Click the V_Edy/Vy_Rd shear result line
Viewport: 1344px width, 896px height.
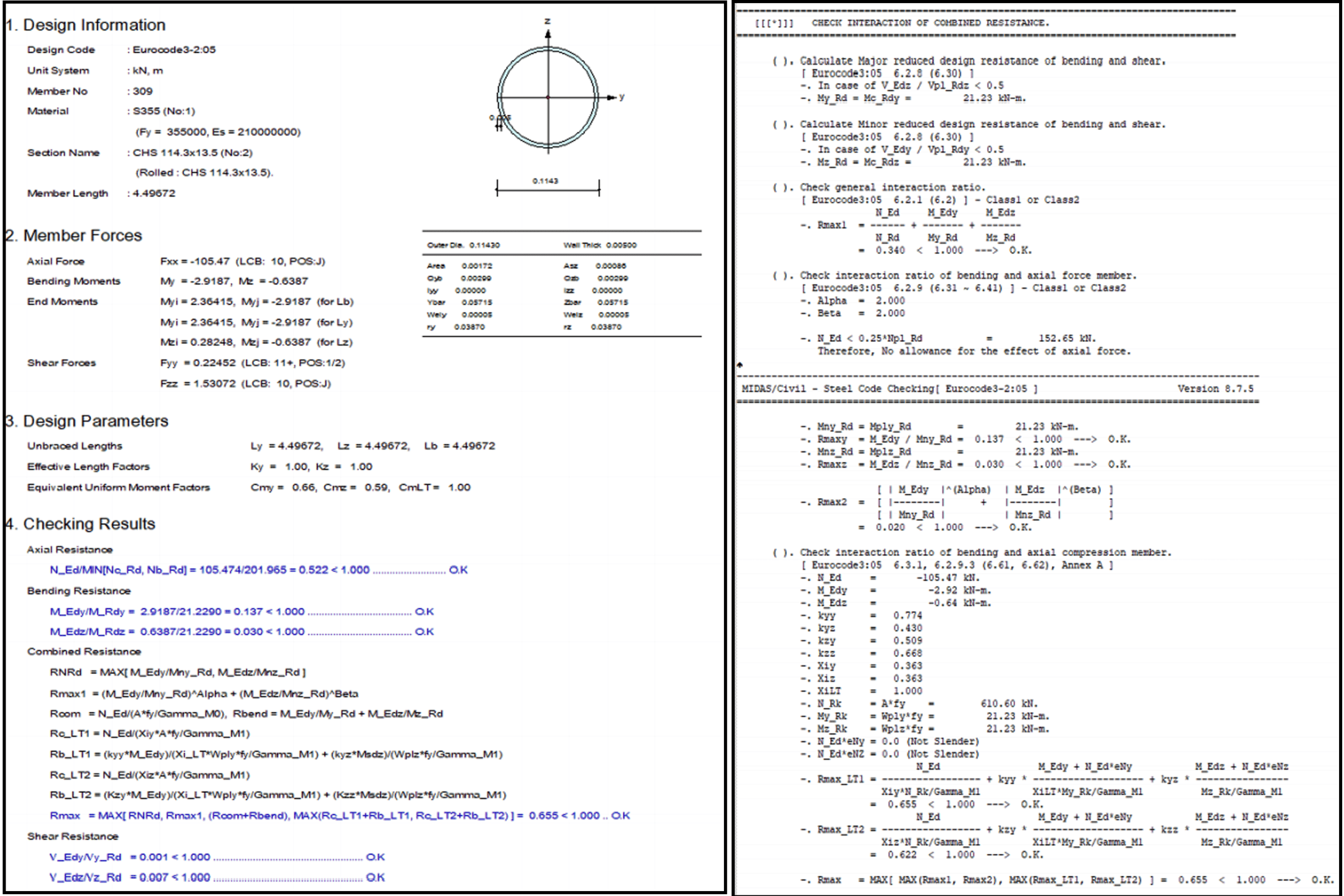click(x=217, y=857)
